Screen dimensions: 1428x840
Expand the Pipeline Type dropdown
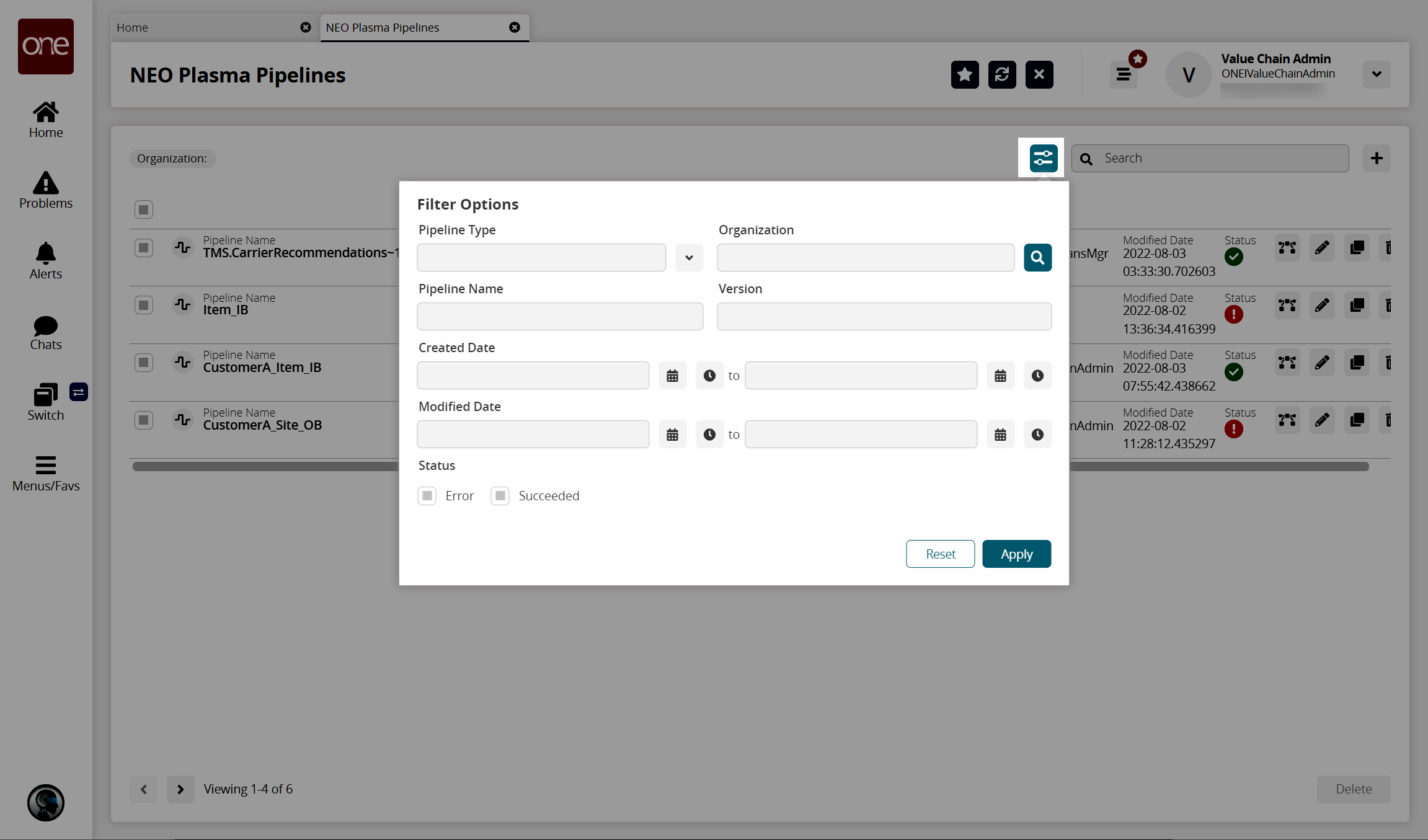coord(689,257)
